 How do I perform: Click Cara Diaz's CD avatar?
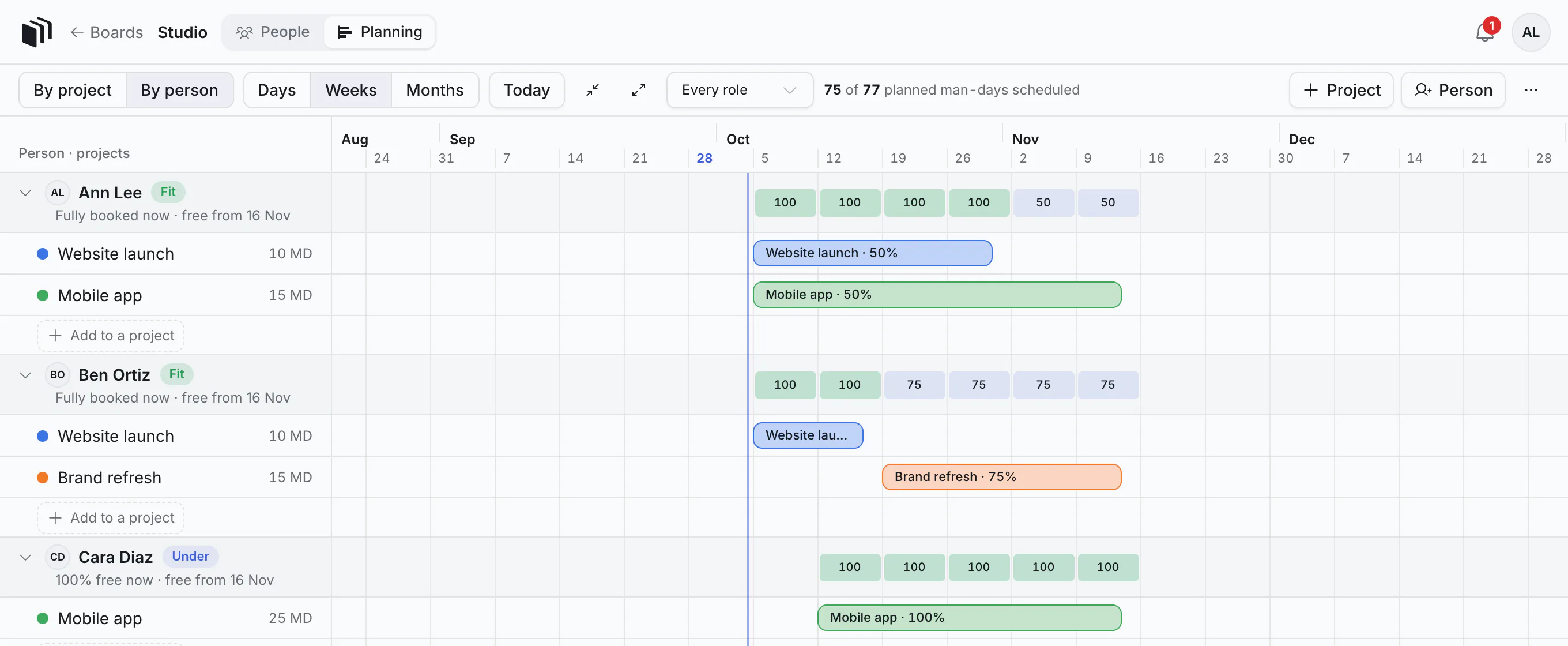pos(57,557)
